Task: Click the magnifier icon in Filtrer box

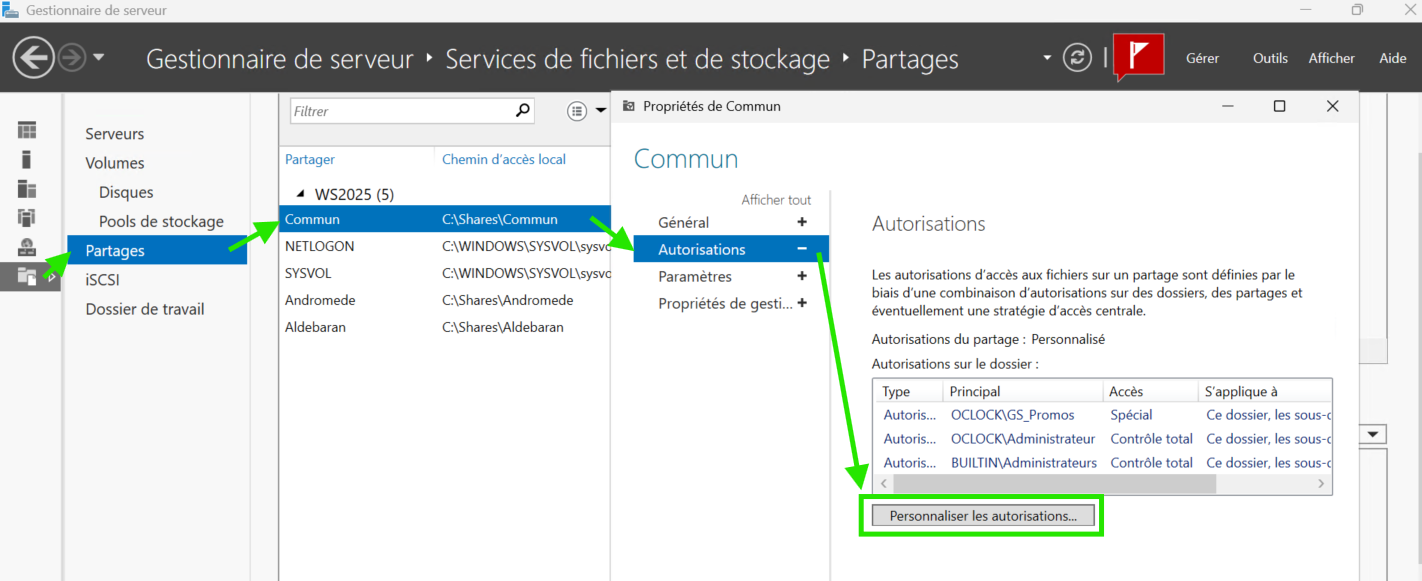Action: point(522,111)
